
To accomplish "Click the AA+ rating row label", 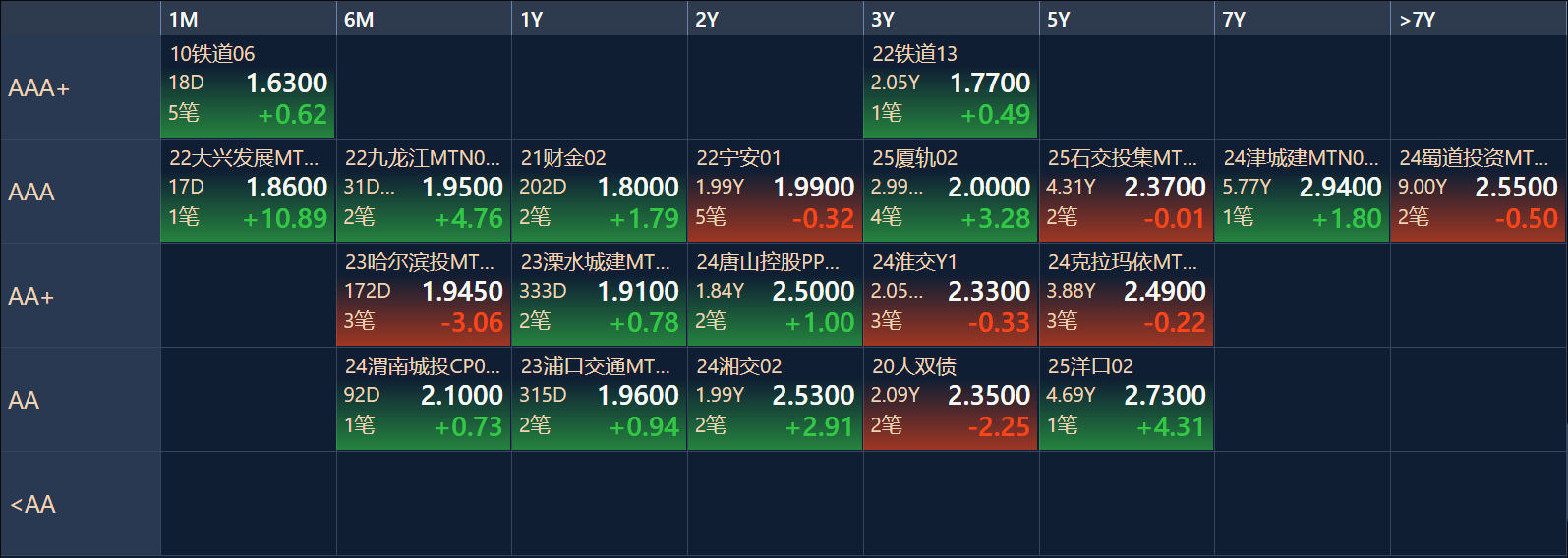I will pos(81,296).
